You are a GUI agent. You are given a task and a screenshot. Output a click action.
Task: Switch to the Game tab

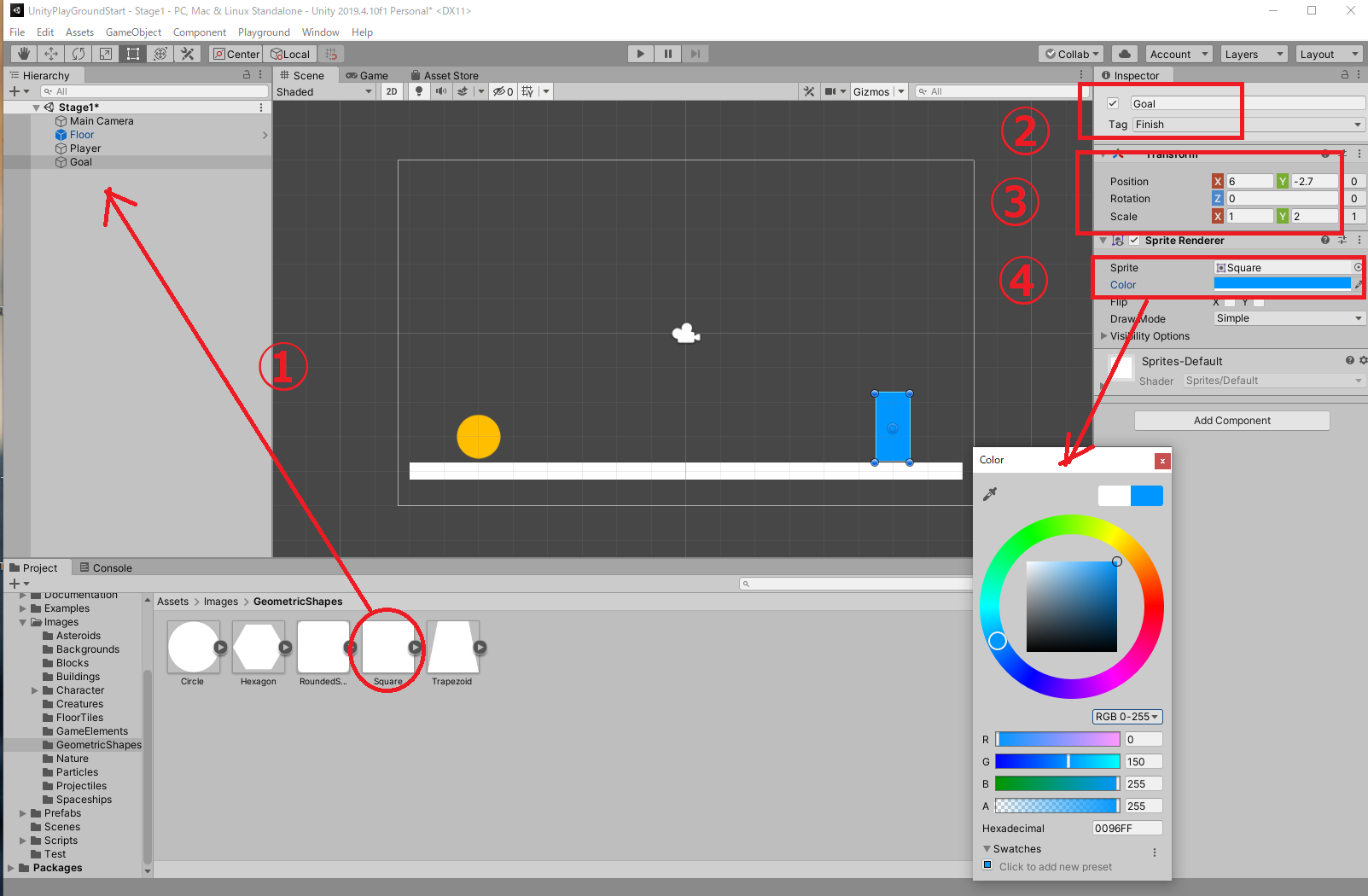pyautogui.click(x=367, y=75)
